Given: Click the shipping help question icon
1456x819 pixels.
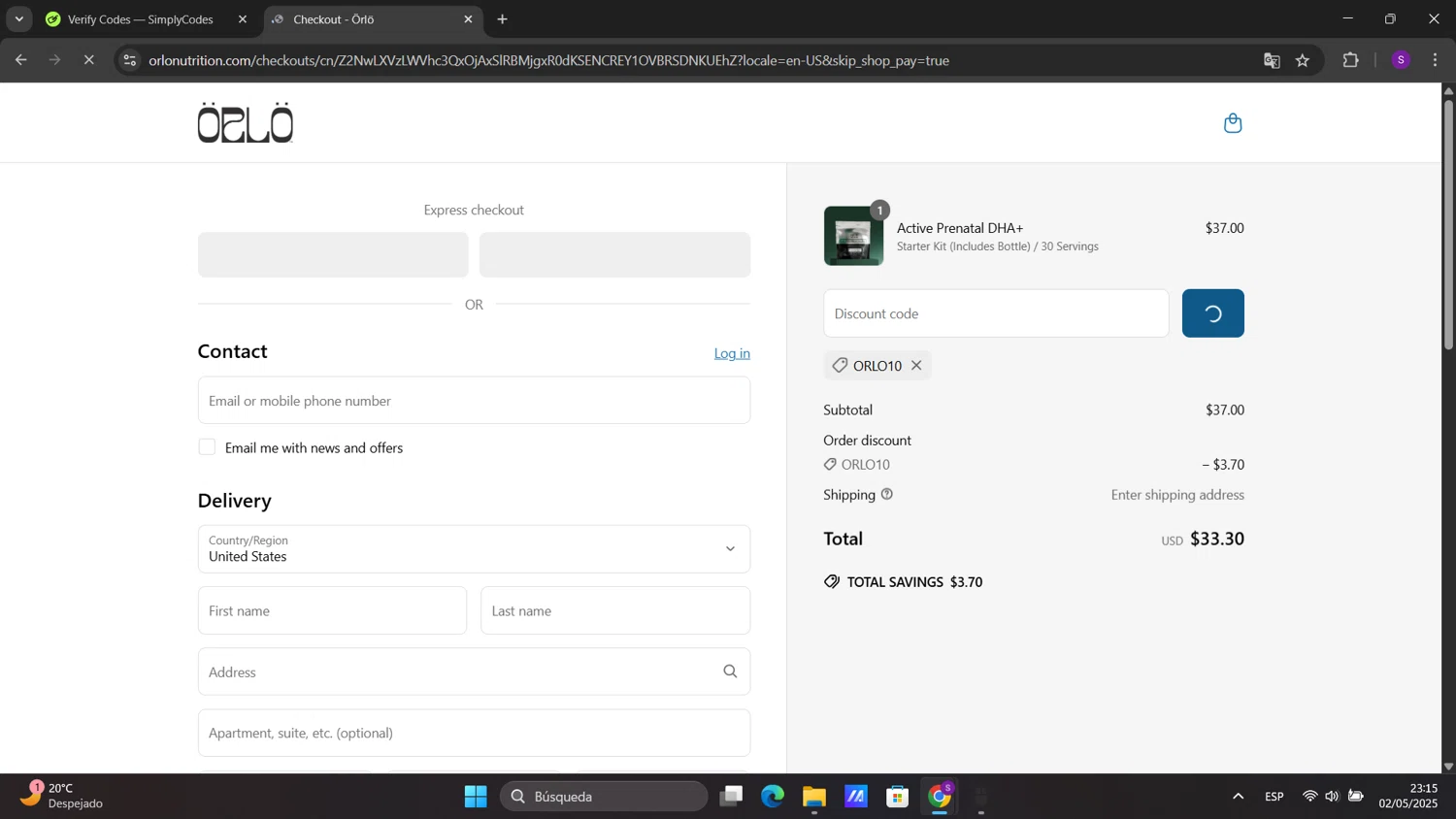Looking at the screenshot, I should 887,495.
